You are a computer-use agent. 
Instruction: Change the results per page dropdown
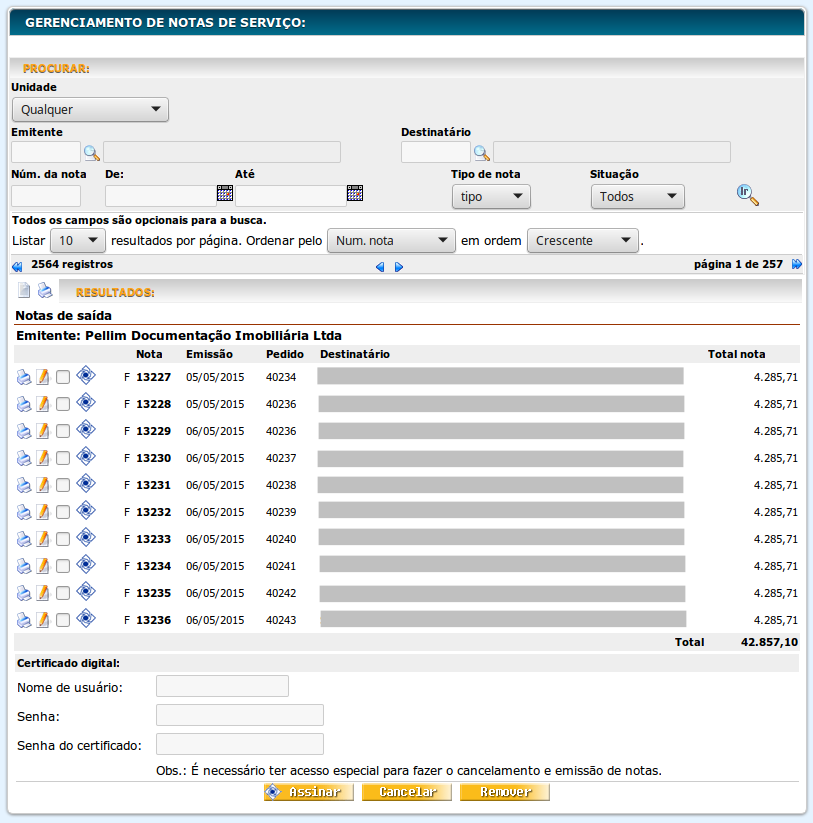77,241
